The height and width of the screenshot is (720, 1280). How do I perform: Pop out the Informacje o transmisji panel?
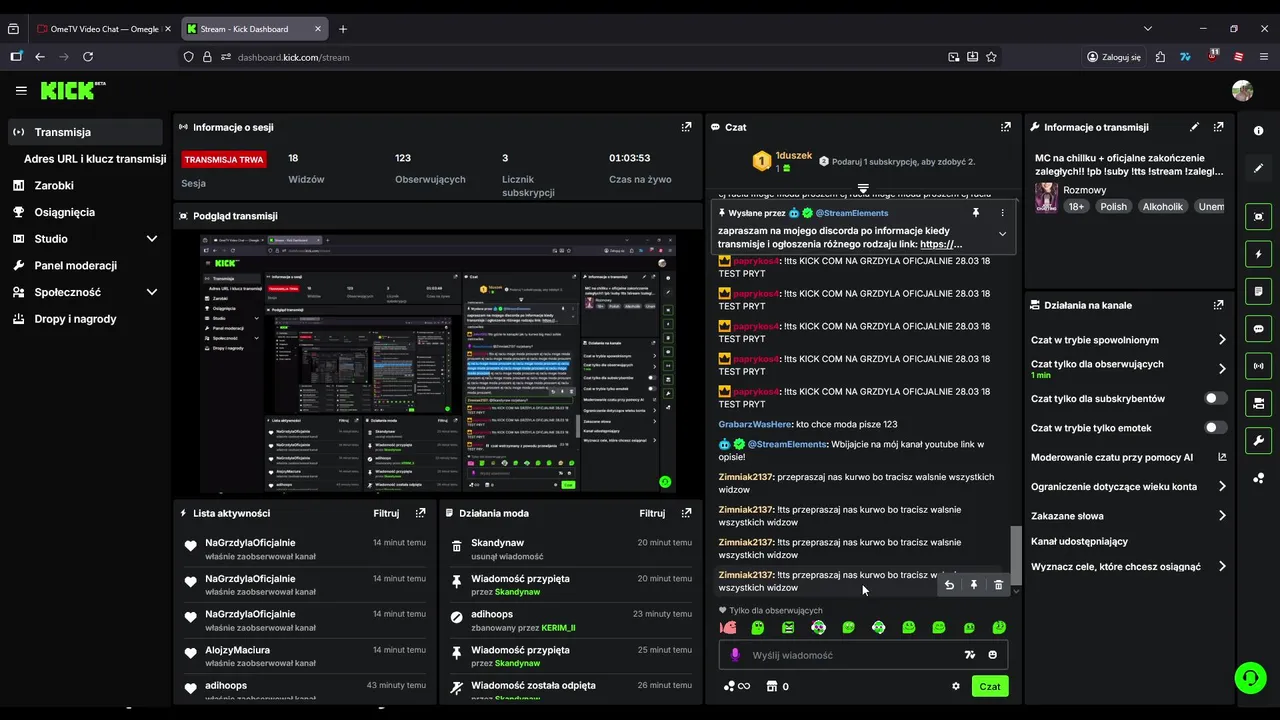pyautogui.click(x=1218, y=127)
